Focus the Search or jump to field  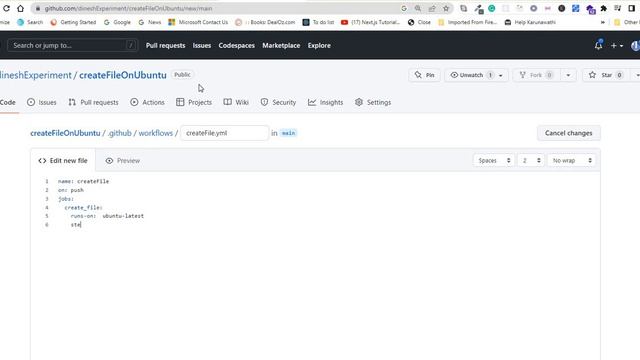coord(72,45)
